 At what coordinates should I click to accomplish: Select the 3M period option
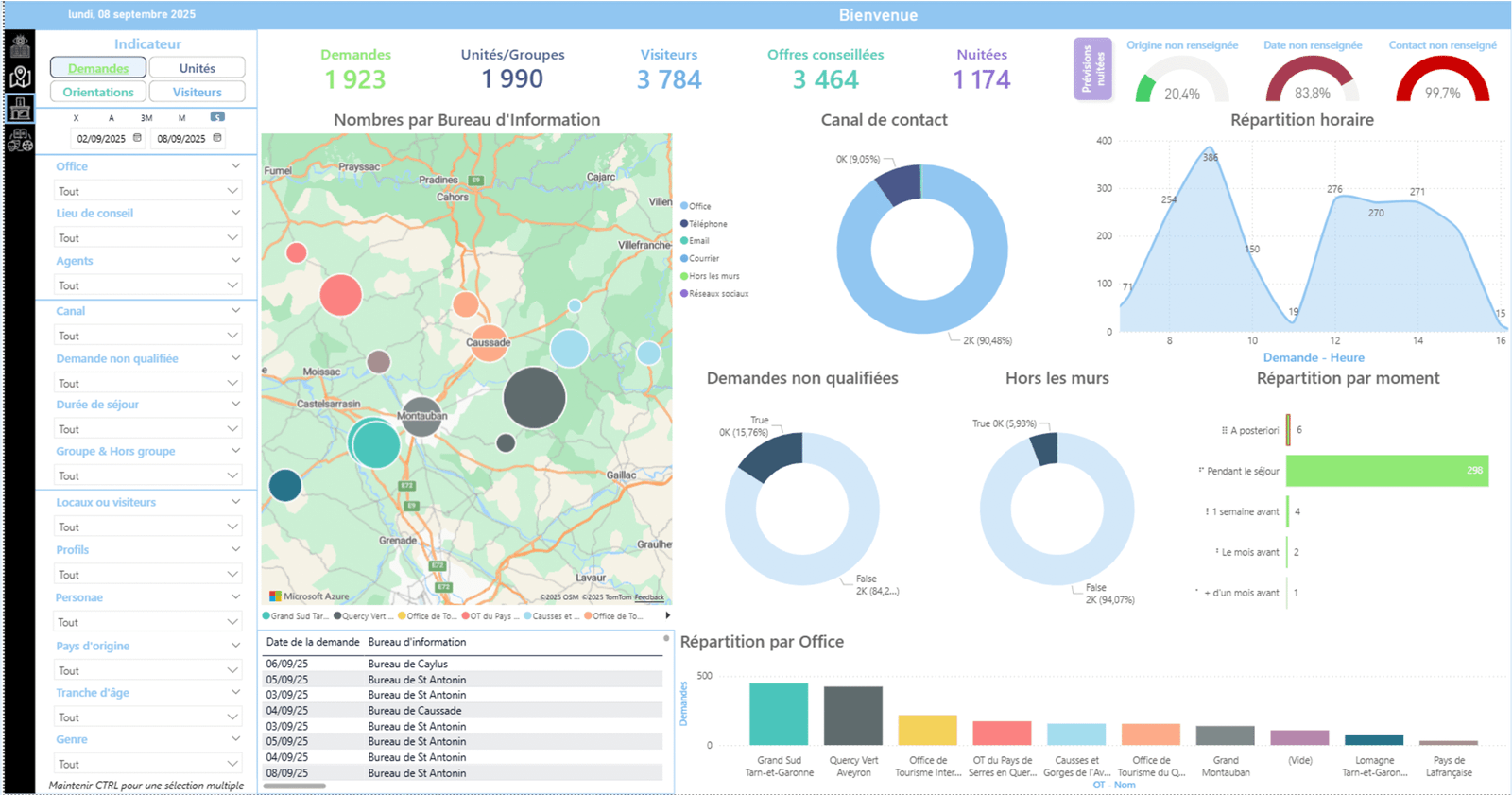pos(146,118)
